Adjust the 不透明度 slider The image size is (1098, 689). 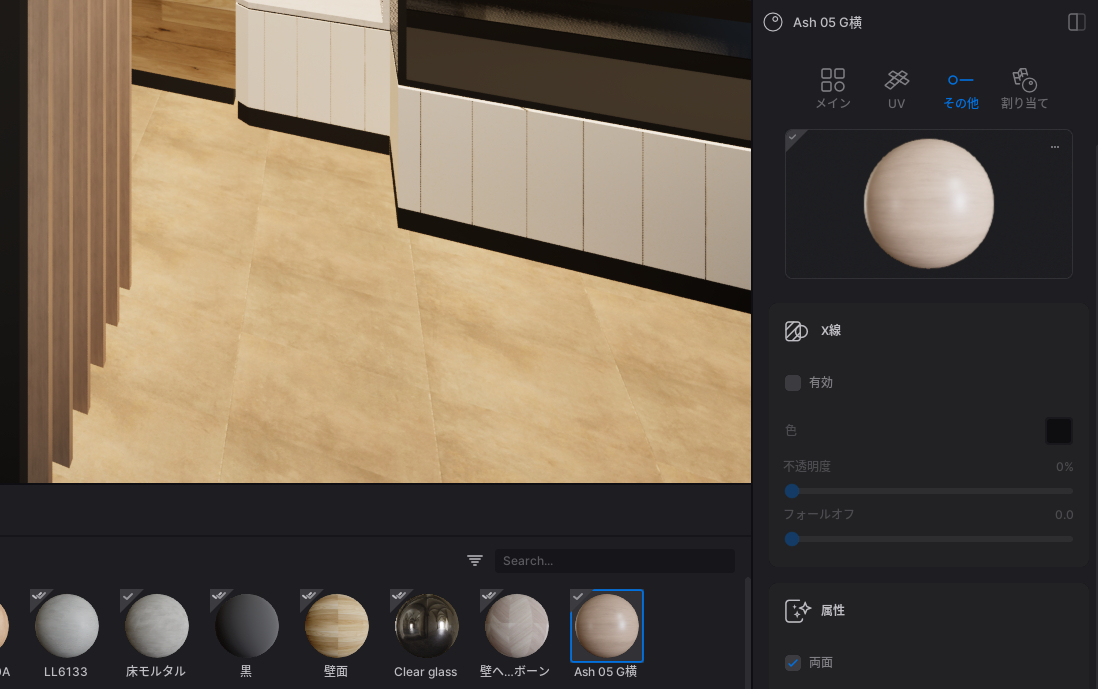pos(929,491)
